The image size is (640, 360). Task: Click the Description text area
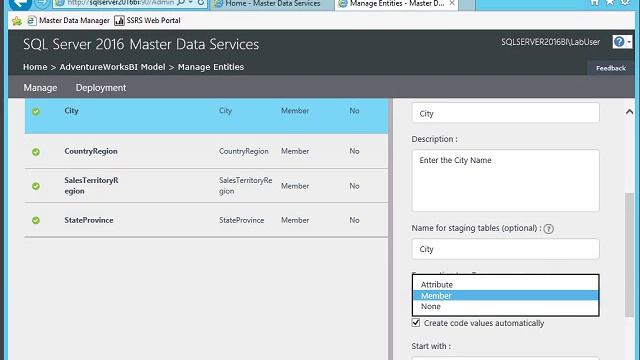[x=505, y=180]
